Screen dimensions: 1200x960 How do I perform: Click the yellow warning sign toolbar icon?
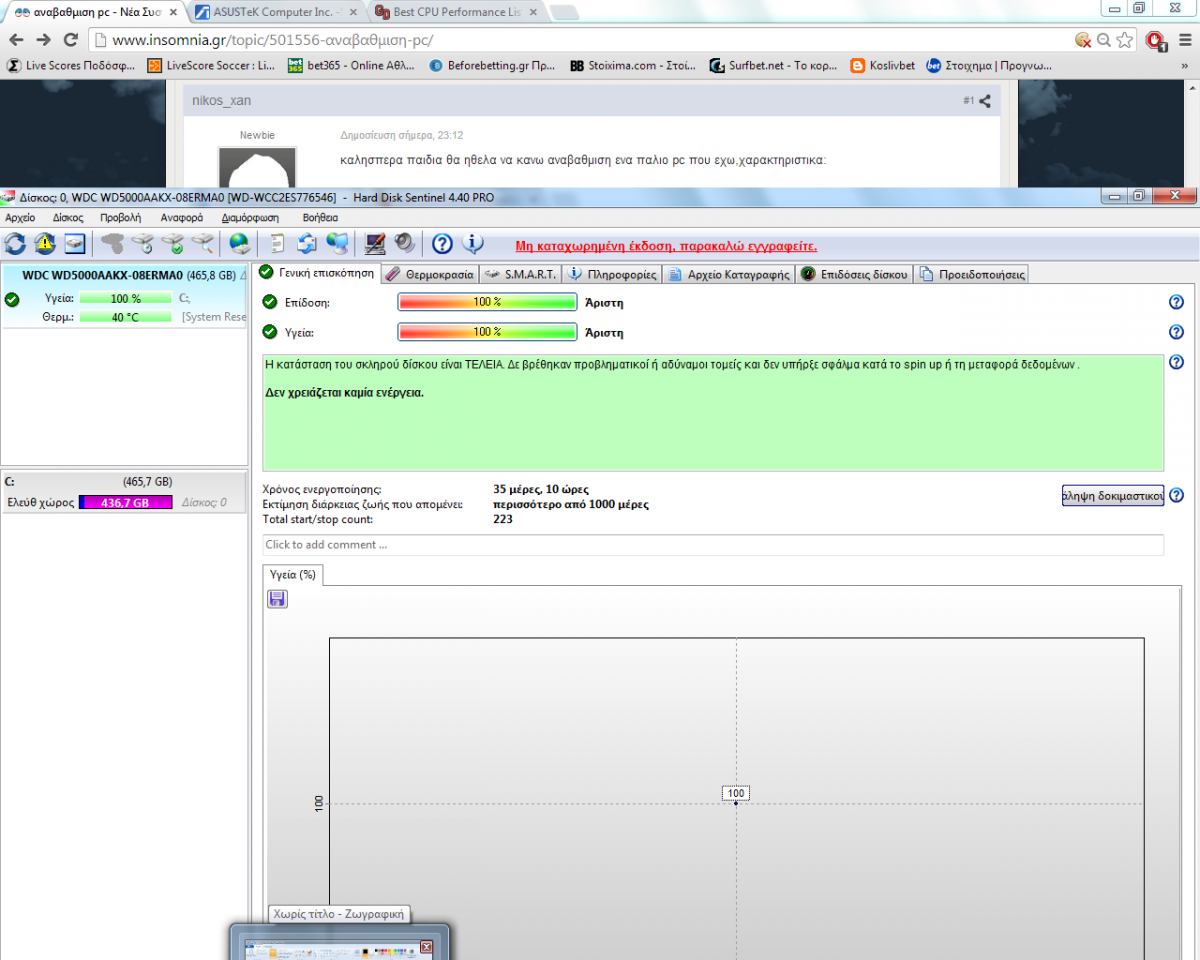tap(45, 243)
